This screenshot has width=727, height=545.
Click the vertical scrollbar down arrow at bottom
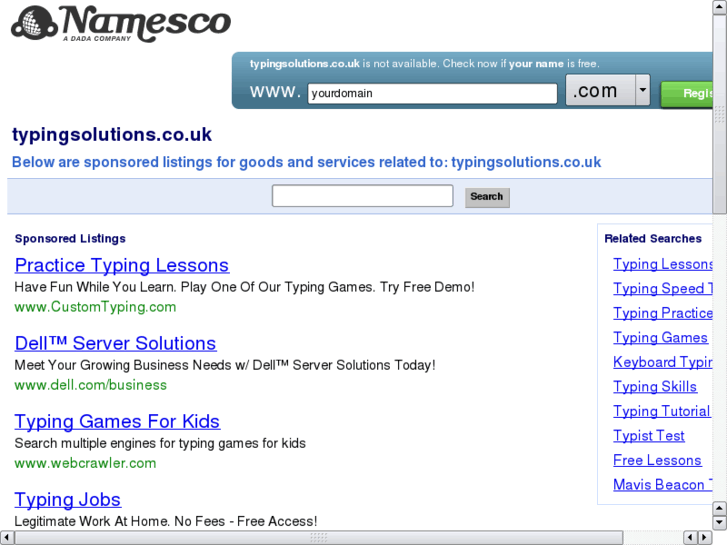(720, 523)
